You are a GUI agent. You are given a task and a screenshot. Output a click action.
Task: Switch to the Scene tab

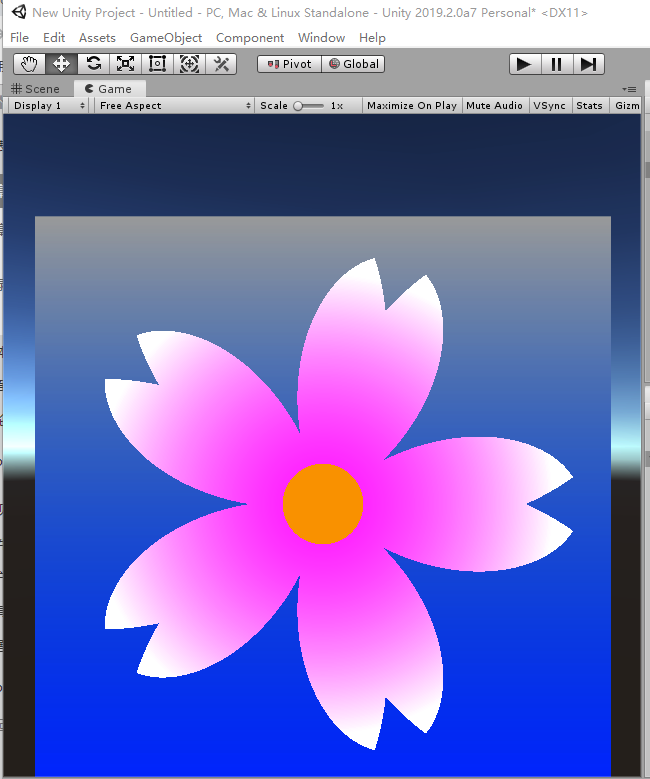pos(36,89)
